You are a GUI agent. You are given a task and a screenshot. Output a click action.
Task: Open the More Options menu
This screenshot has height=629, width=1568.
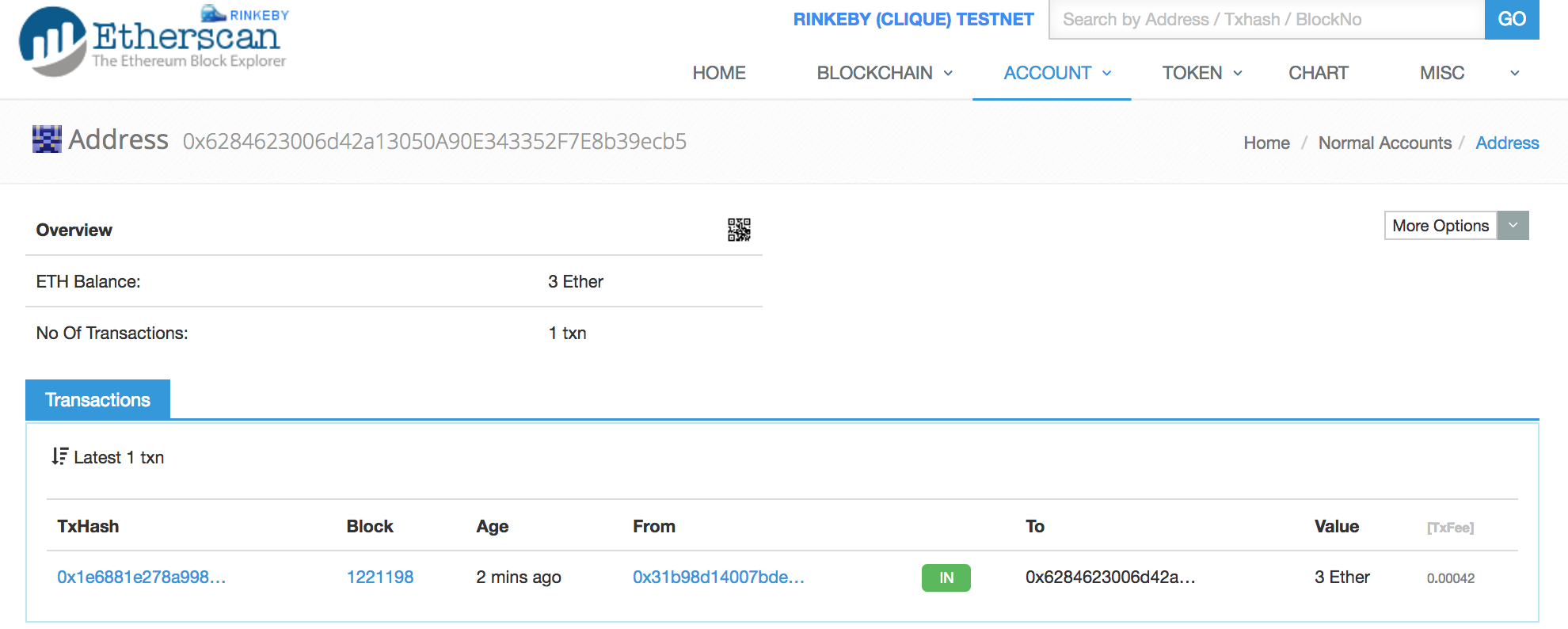(x=1441, y=226)
